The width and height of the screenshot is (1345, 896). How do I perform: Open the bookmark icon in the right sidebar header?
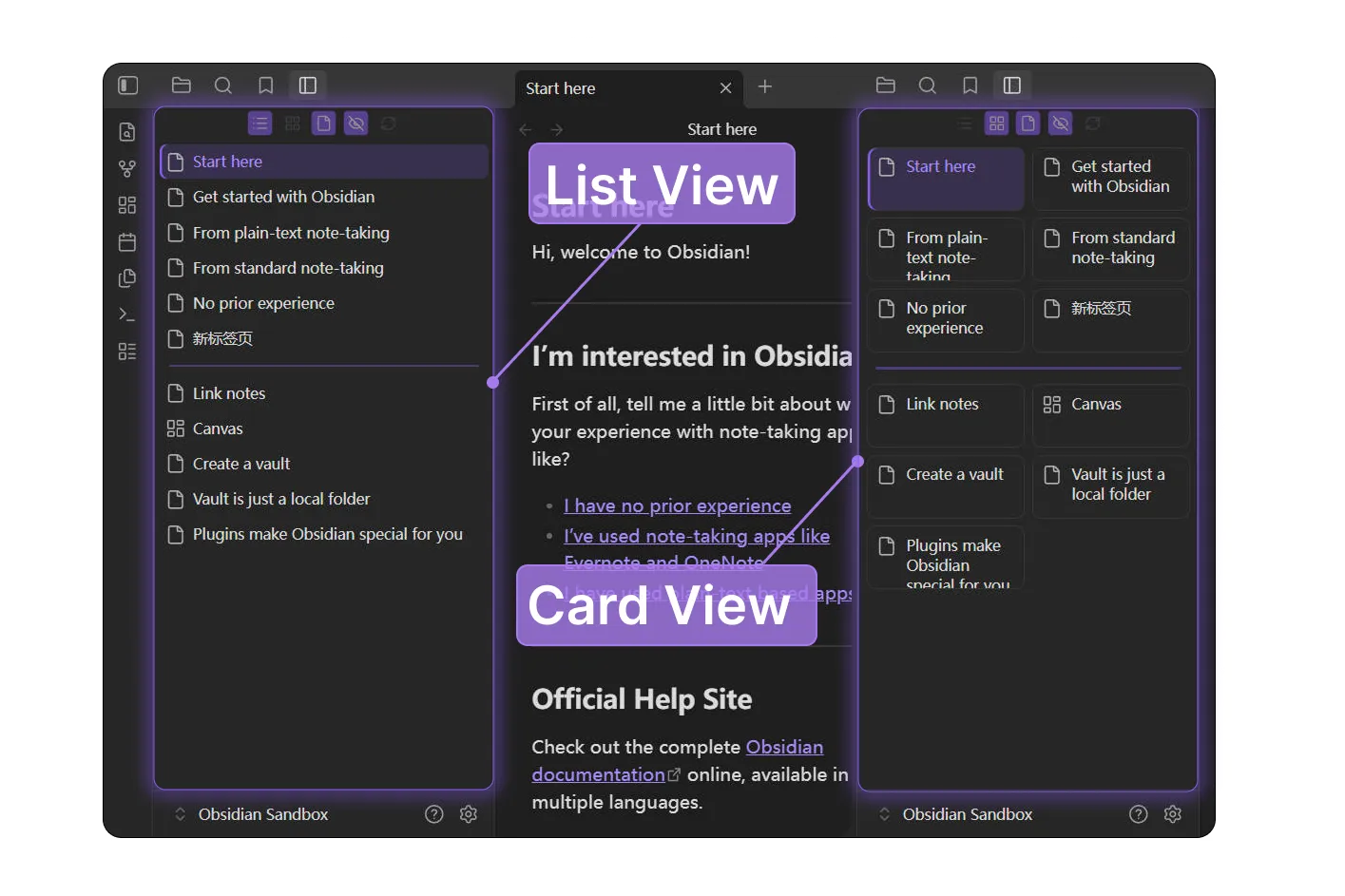coord(970,86)
